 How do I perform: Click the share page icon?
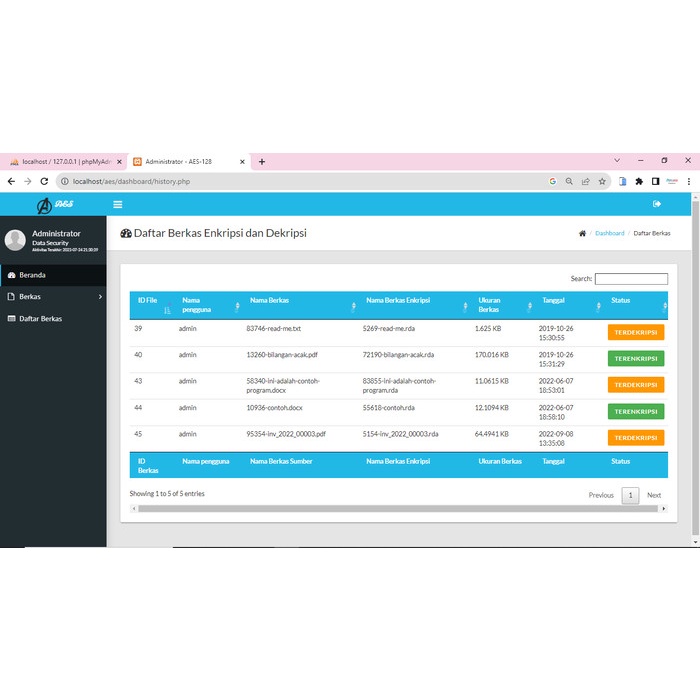[x=586, y=181]
